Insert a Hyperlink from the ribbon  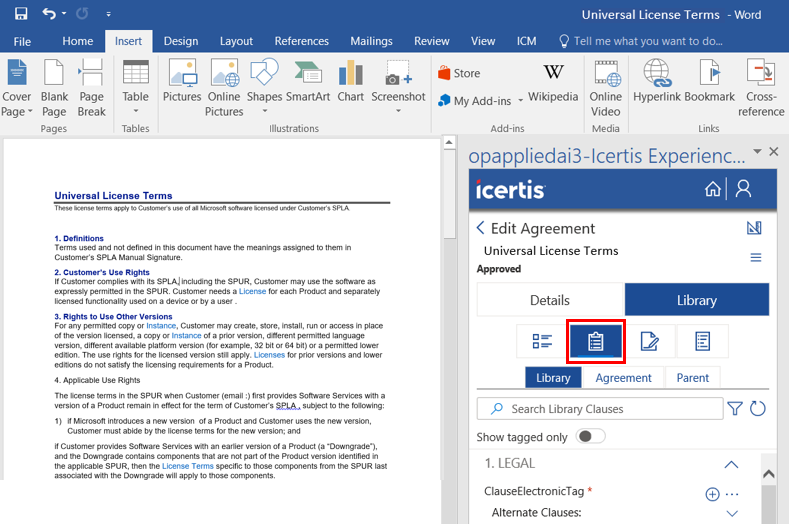pos(656,82)
